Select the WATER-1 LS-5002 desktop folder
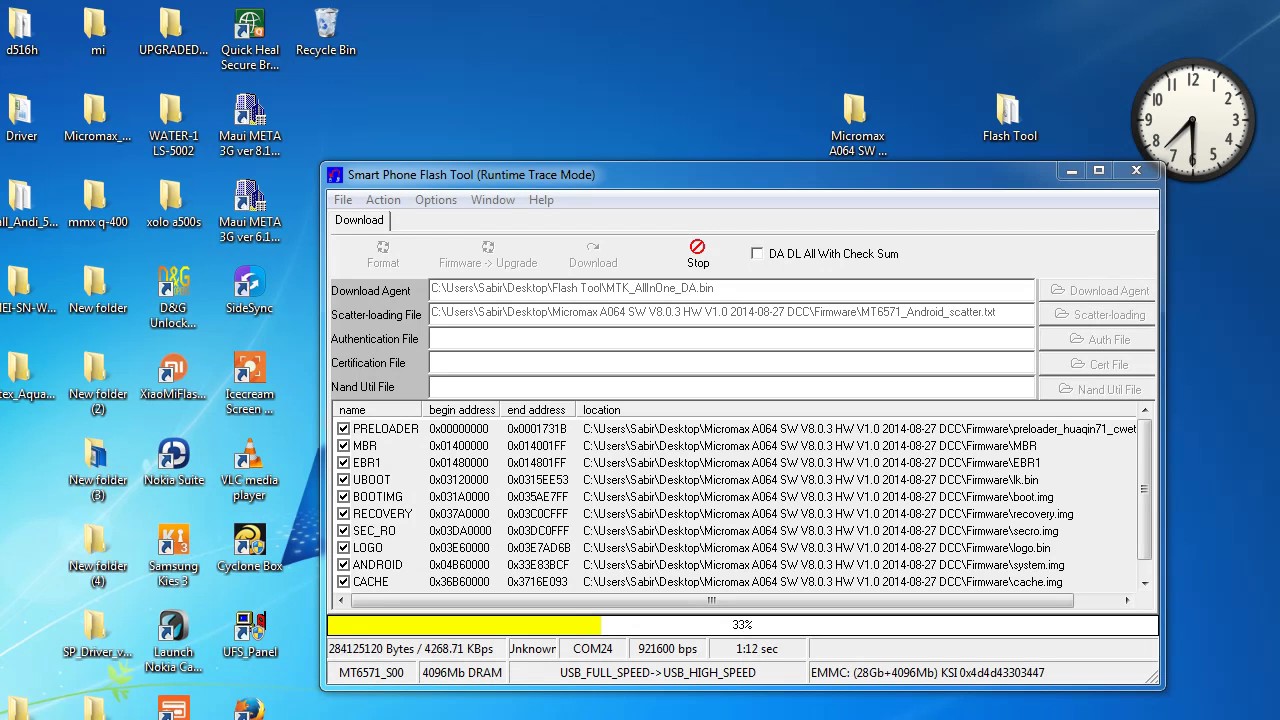1280x720 pixels. (x=174, y=126)
